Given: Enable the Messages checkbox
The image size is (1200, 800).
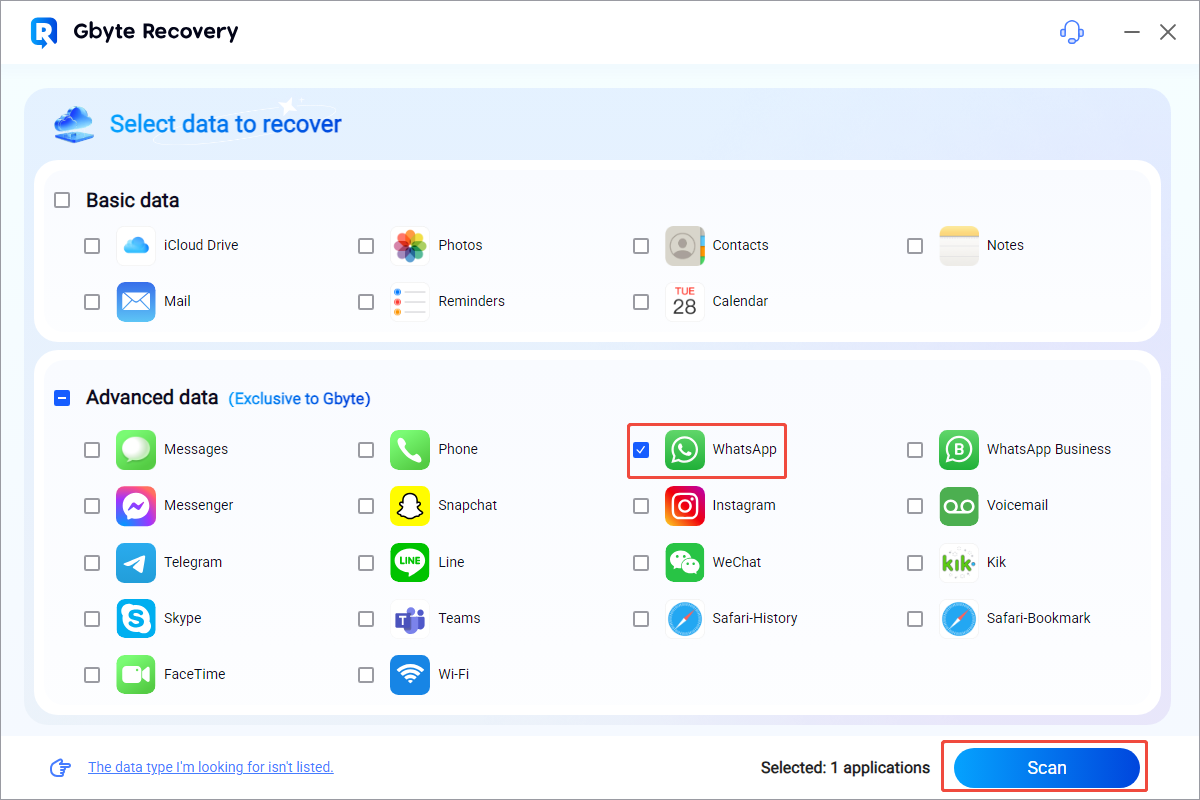Looking at the screenshot, I should click(92, 450).
